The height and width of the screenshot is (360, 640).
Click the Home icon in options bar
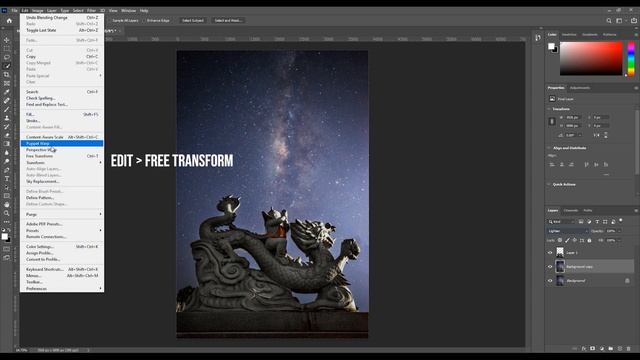[9, 20]
